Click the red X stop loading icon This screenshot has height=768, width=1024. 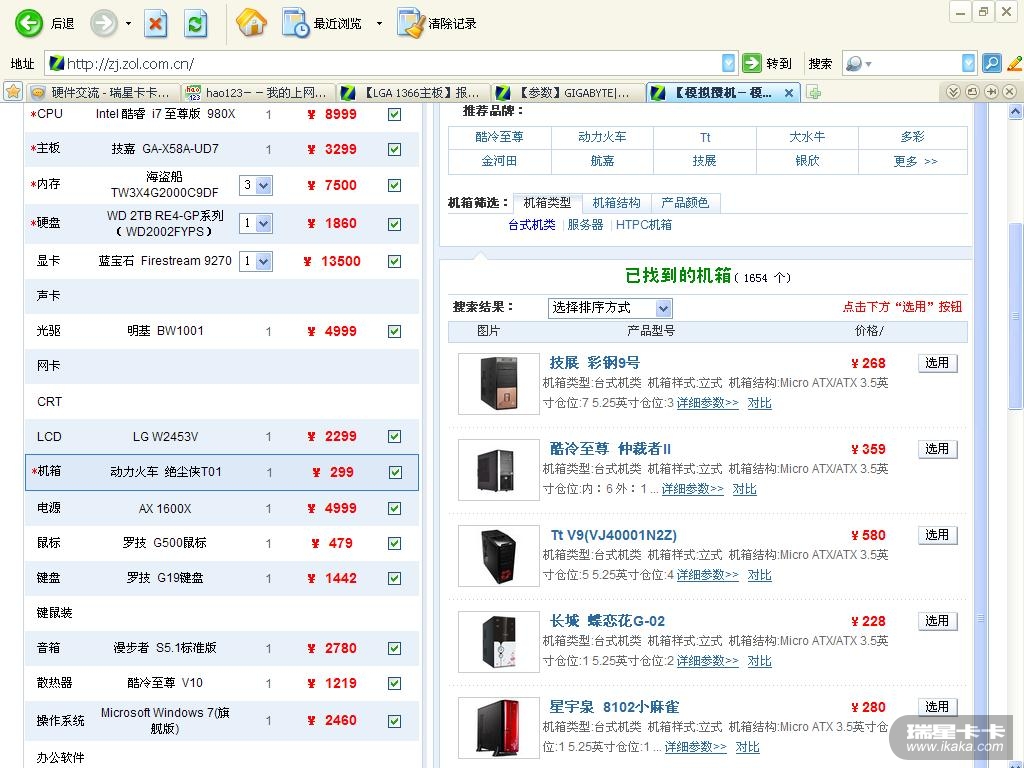[155, 23]
